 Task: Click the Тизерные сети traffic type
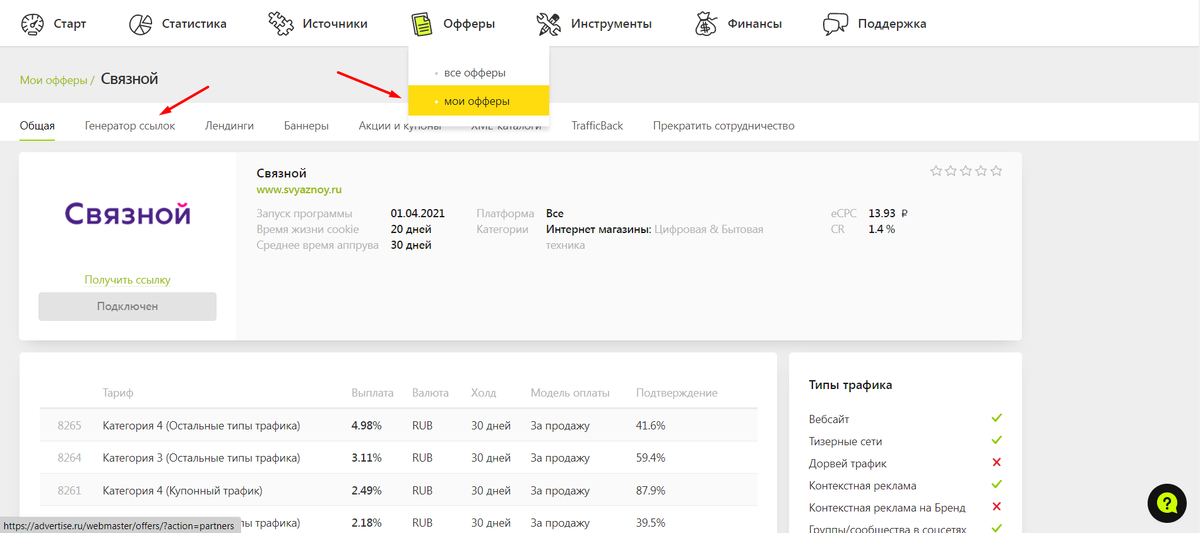pyautogui.click(x=846, y=441)
